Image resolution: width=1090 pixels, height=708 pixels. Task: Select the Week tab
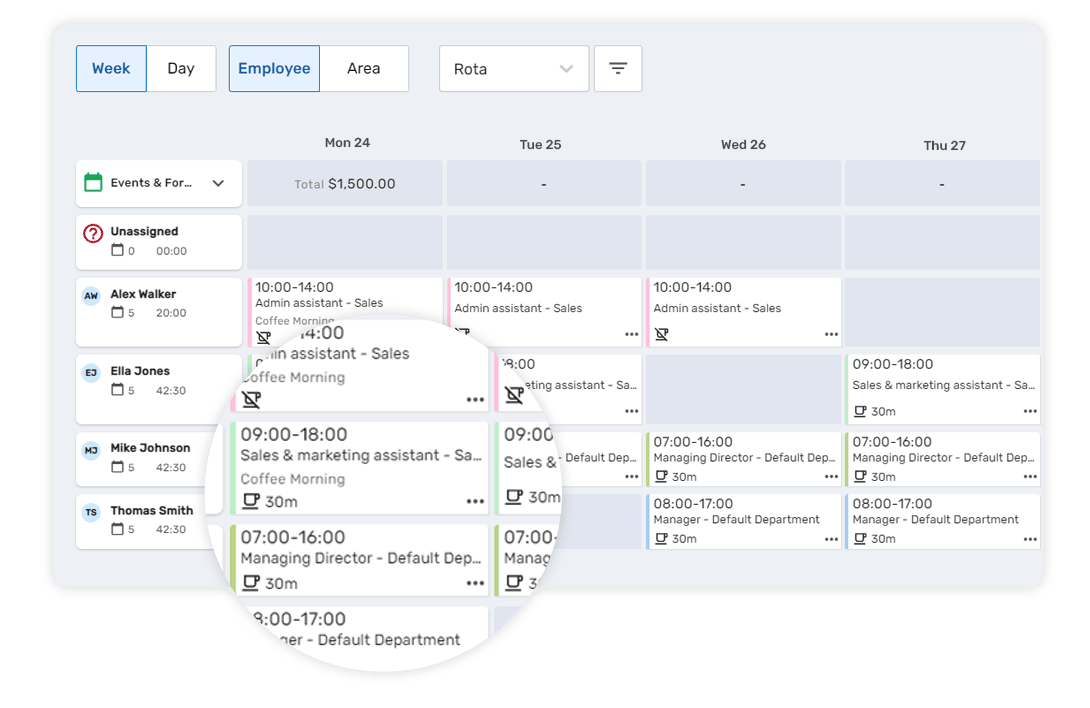point(111,68)
